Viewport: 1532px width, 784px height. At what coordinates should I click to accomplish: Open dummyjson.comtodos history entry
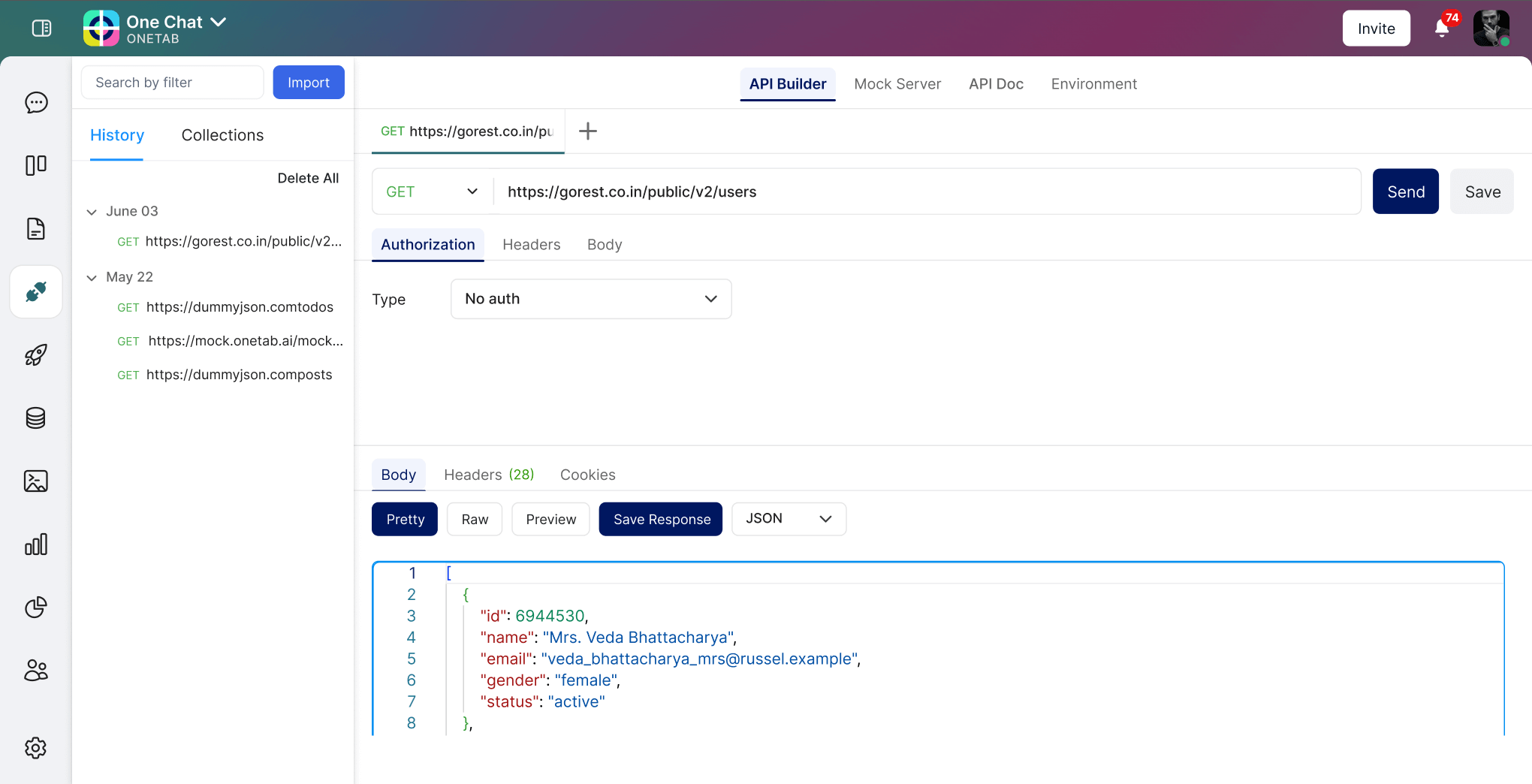225,307
